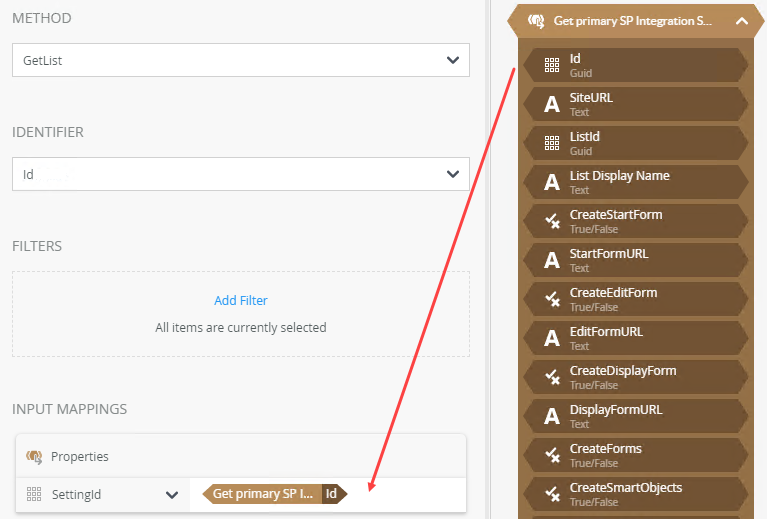Click the SettingId grid icon
The image size is (767, 519).
[34, 495]
